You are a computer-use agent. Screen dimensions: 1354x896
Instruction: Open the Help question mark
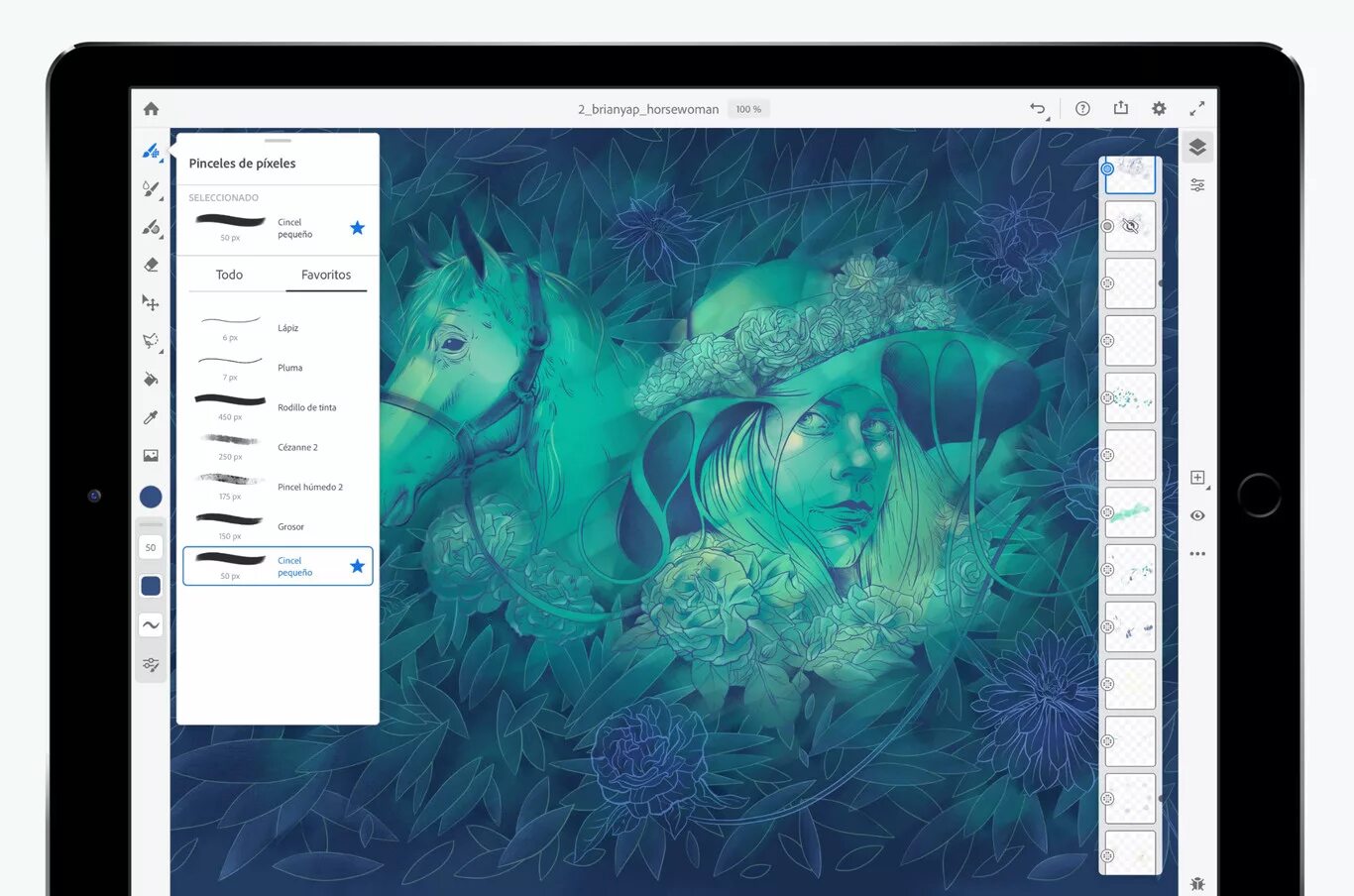(x=1082, y=109)
